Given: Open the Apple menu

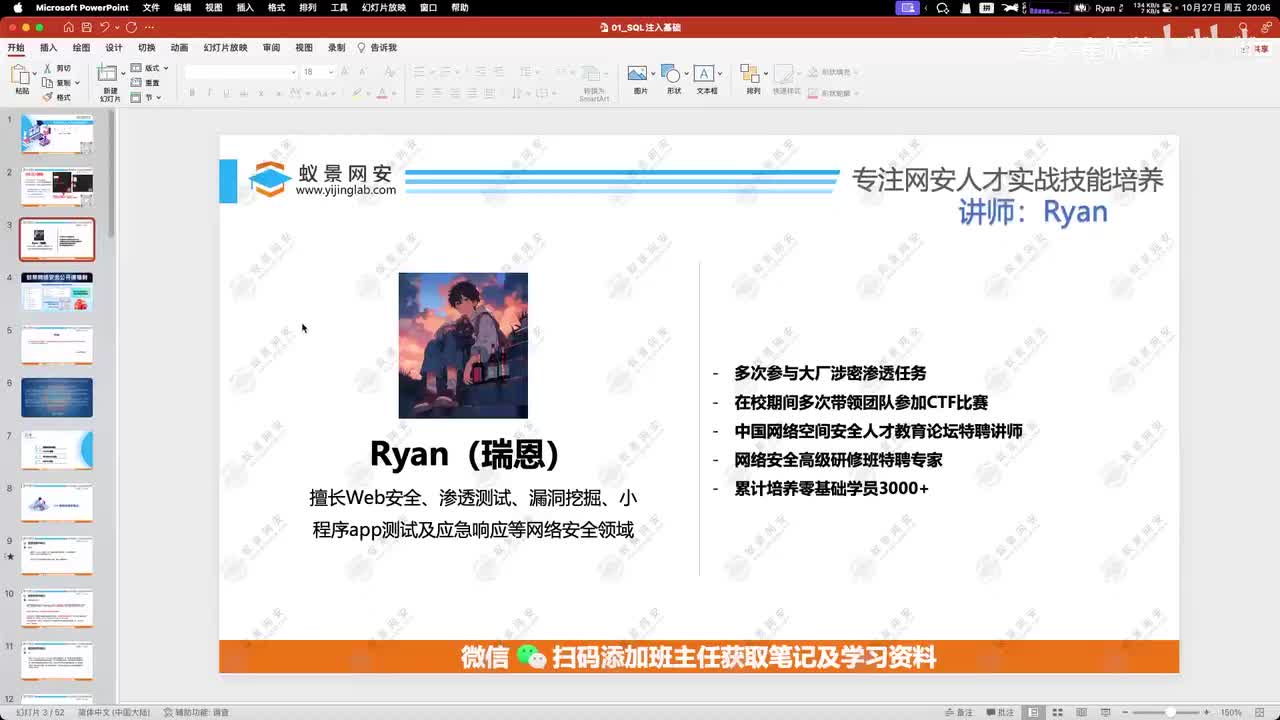Looking at the screenshot, I should [17, 7].
